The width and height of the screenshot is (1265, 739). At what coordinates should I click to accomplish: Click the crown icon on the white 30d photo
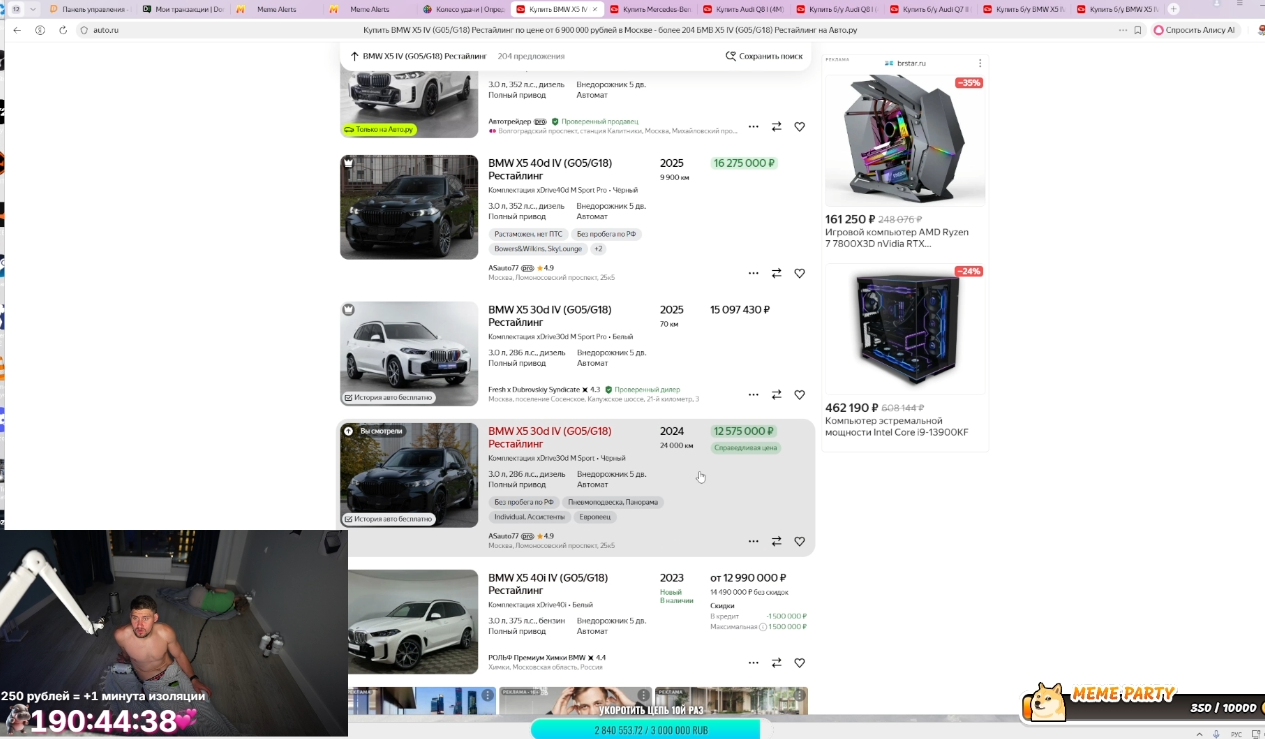(x=348, y=310)
